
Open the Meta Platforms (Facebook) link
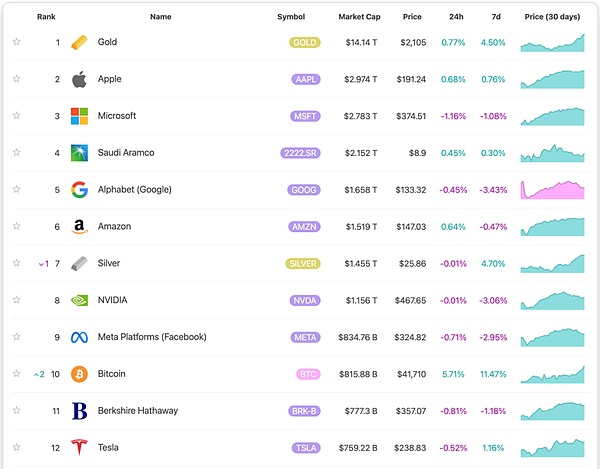coord(151,337)
